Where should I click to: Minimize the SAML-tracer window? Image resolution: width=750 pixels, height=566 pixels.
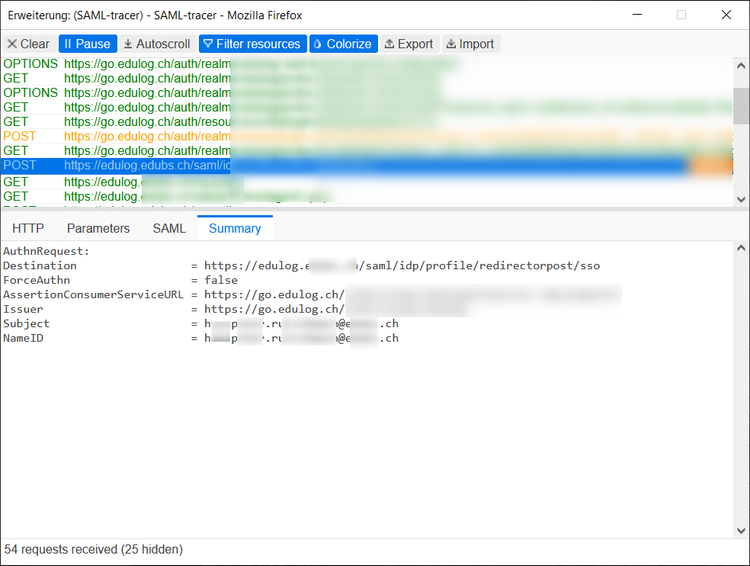(x=637, y=15)
